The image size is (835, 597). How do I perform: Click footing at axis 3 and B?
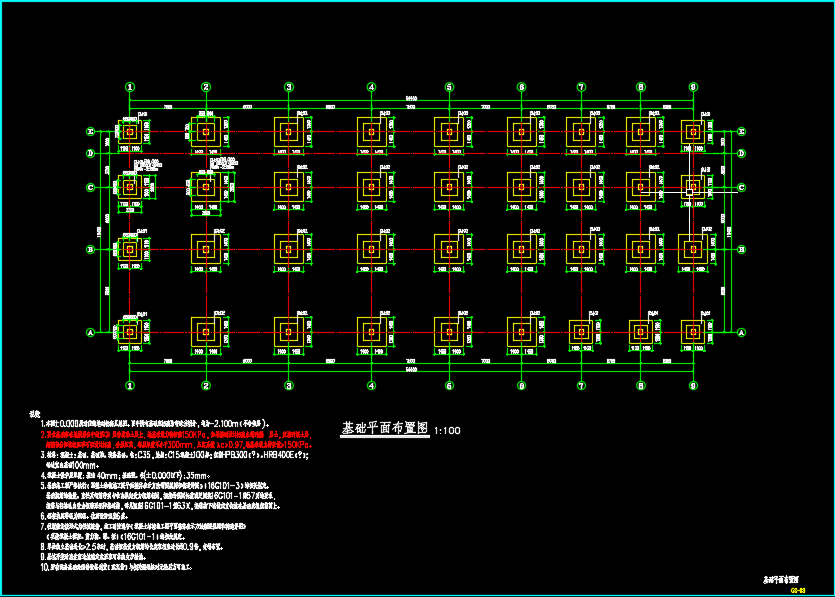point(288,249)
